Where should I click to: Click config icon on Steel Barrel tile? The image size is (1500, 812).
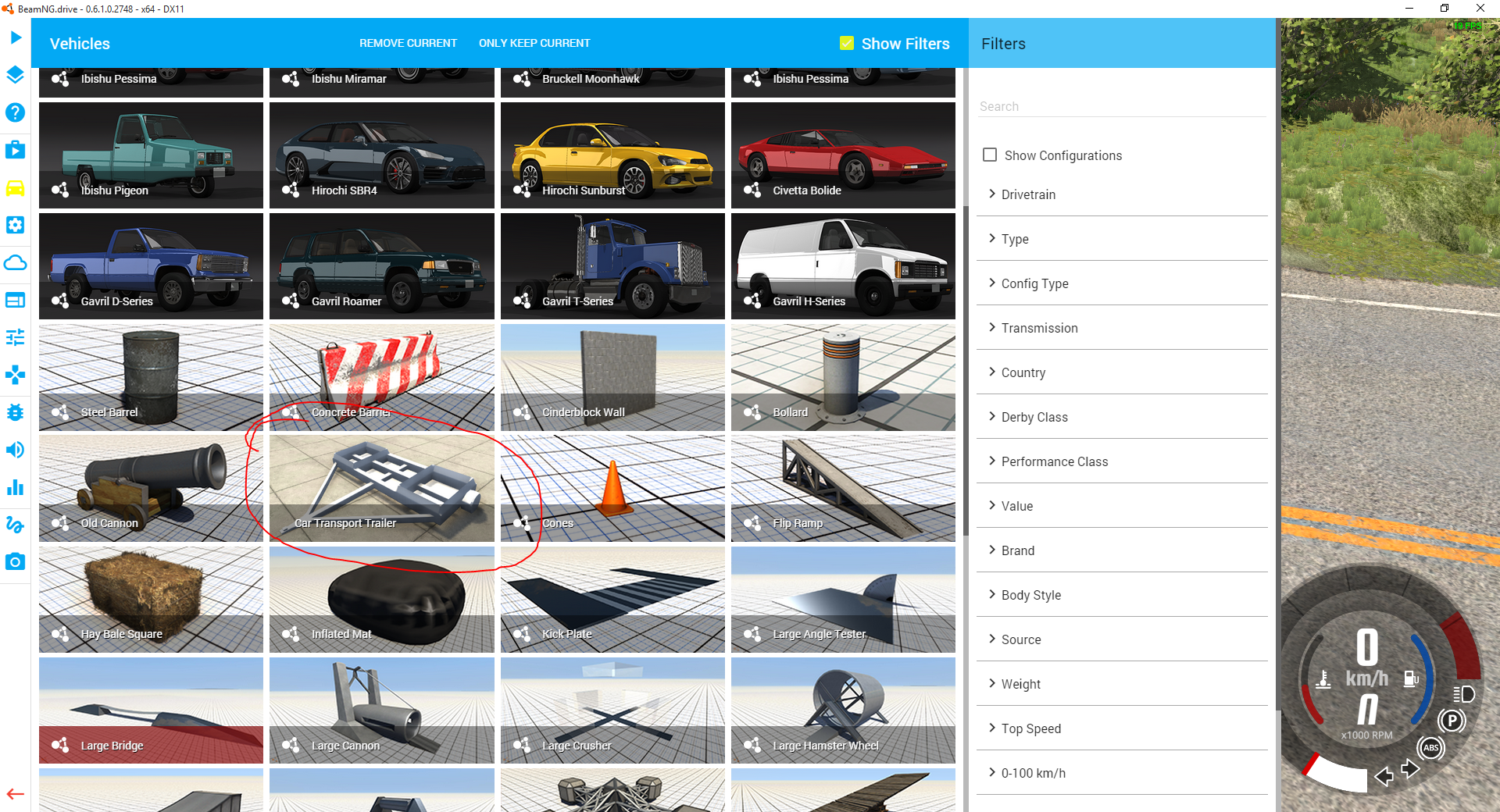click(60, 412)
